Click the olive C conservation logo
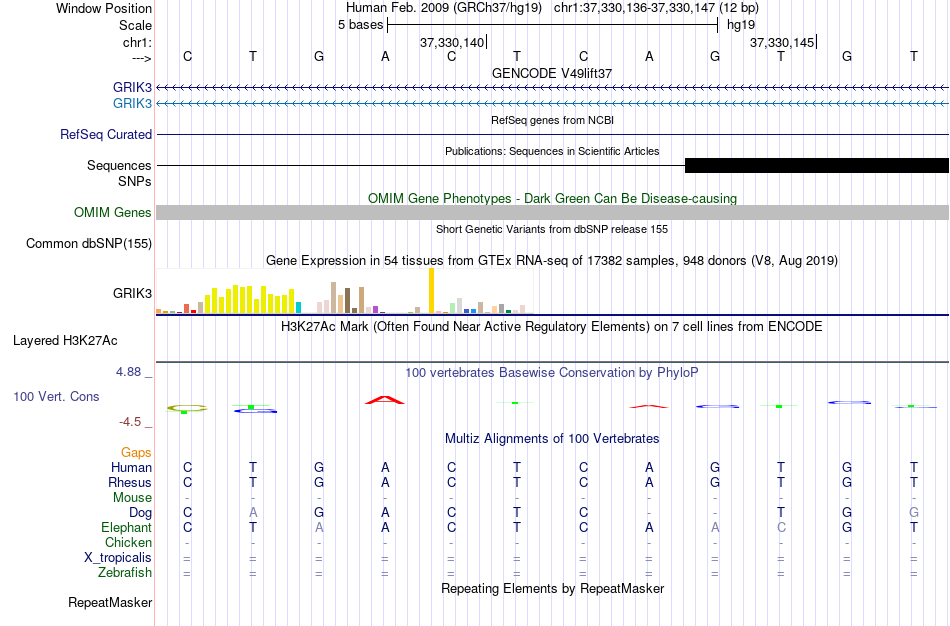The height and width of the screenshot is (626, 950). [187, 408]
